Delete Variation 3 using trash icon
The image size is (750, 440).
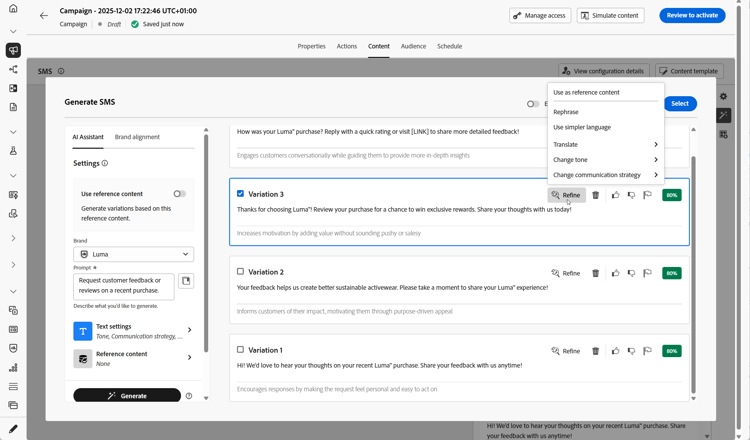pos(596,195)
